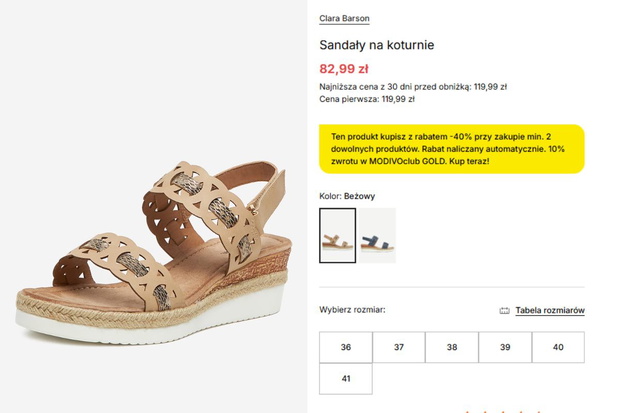This screenshot has height=413, width=620.
Task: Open the Clara Barson brand link
Action: pyautogui.click(x=344, y=19)
